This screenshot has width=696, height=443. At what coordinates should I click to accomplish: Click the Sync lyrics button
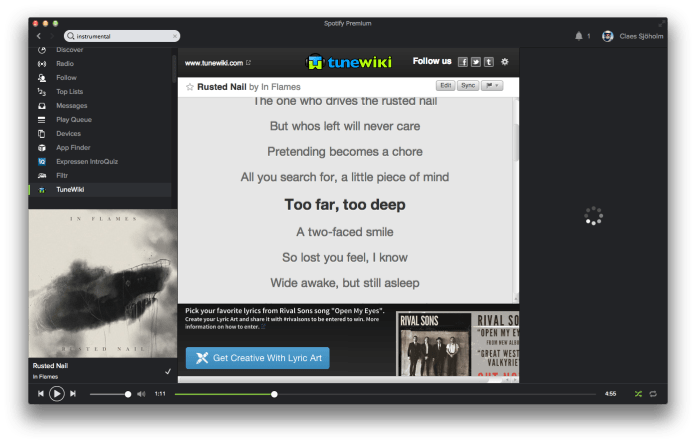pyautogui.click(x=468, y=85)
